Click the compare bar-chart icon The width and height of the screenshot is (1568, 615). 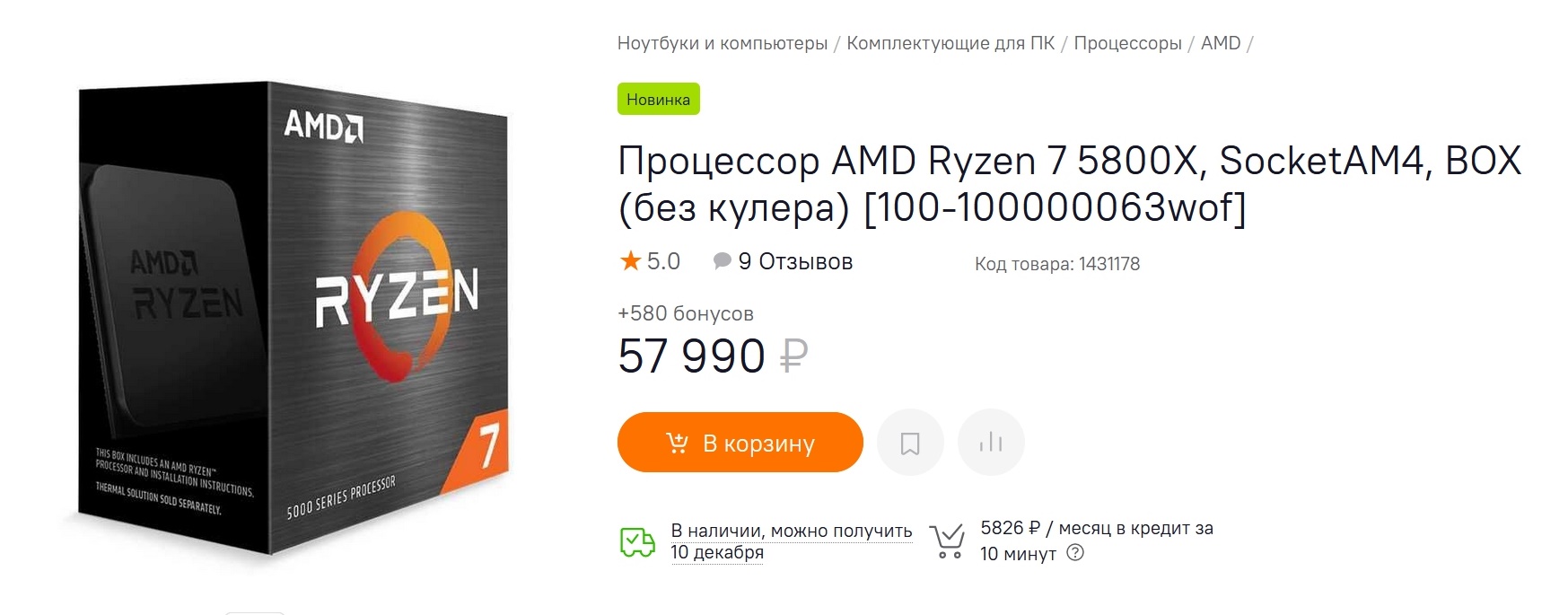point(991,443)
